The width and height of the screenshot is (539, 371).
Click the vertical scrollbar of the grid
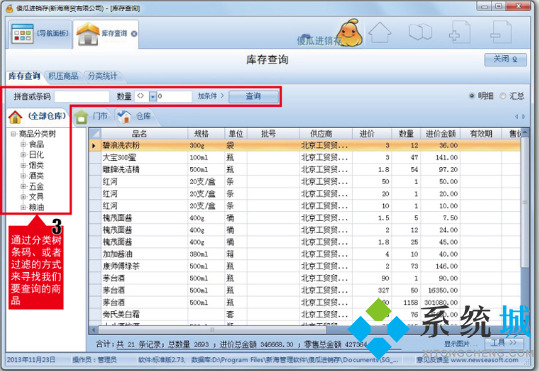525,203
